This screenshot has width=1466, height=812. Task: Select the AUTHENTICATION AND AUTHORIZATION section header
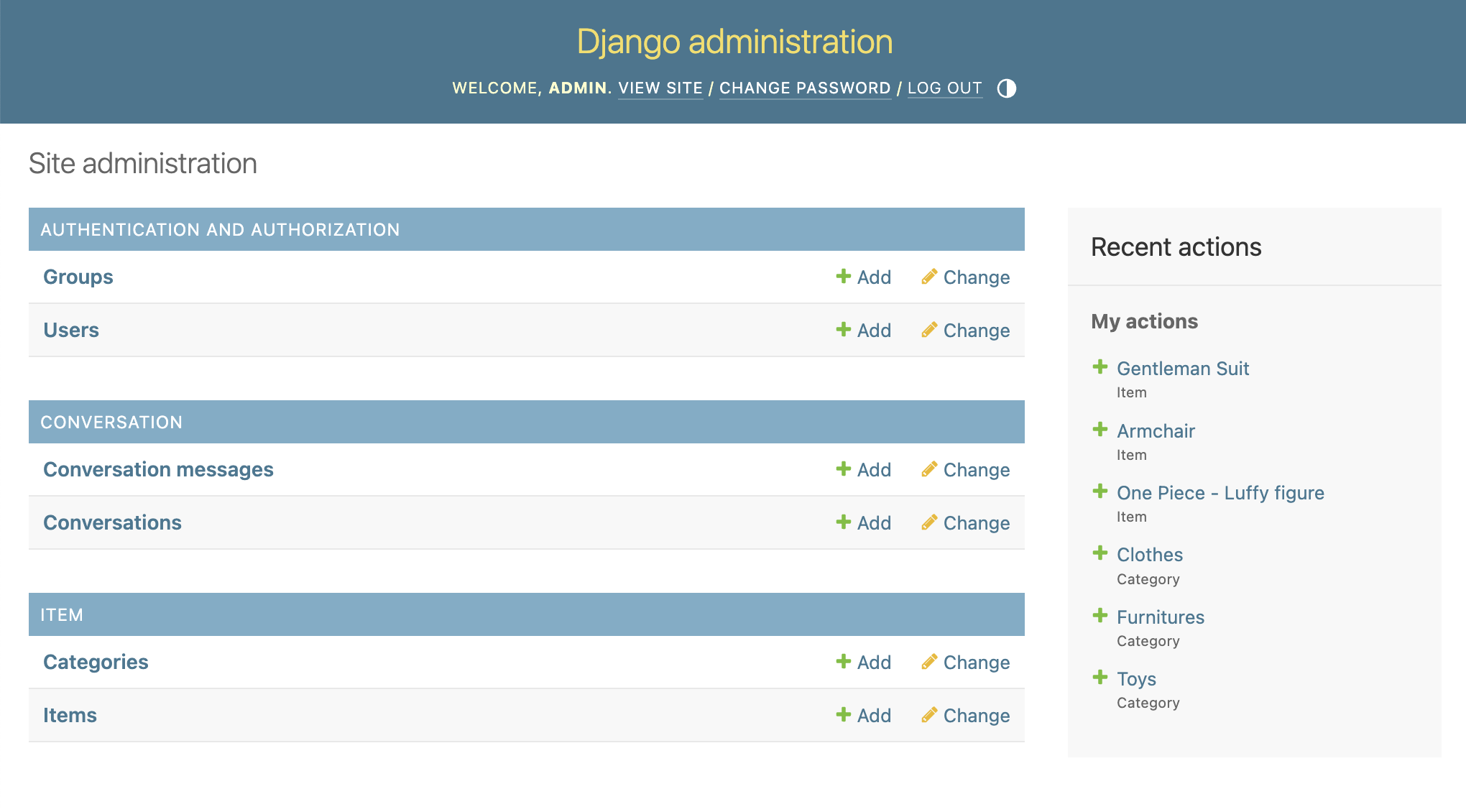point(221,229)
